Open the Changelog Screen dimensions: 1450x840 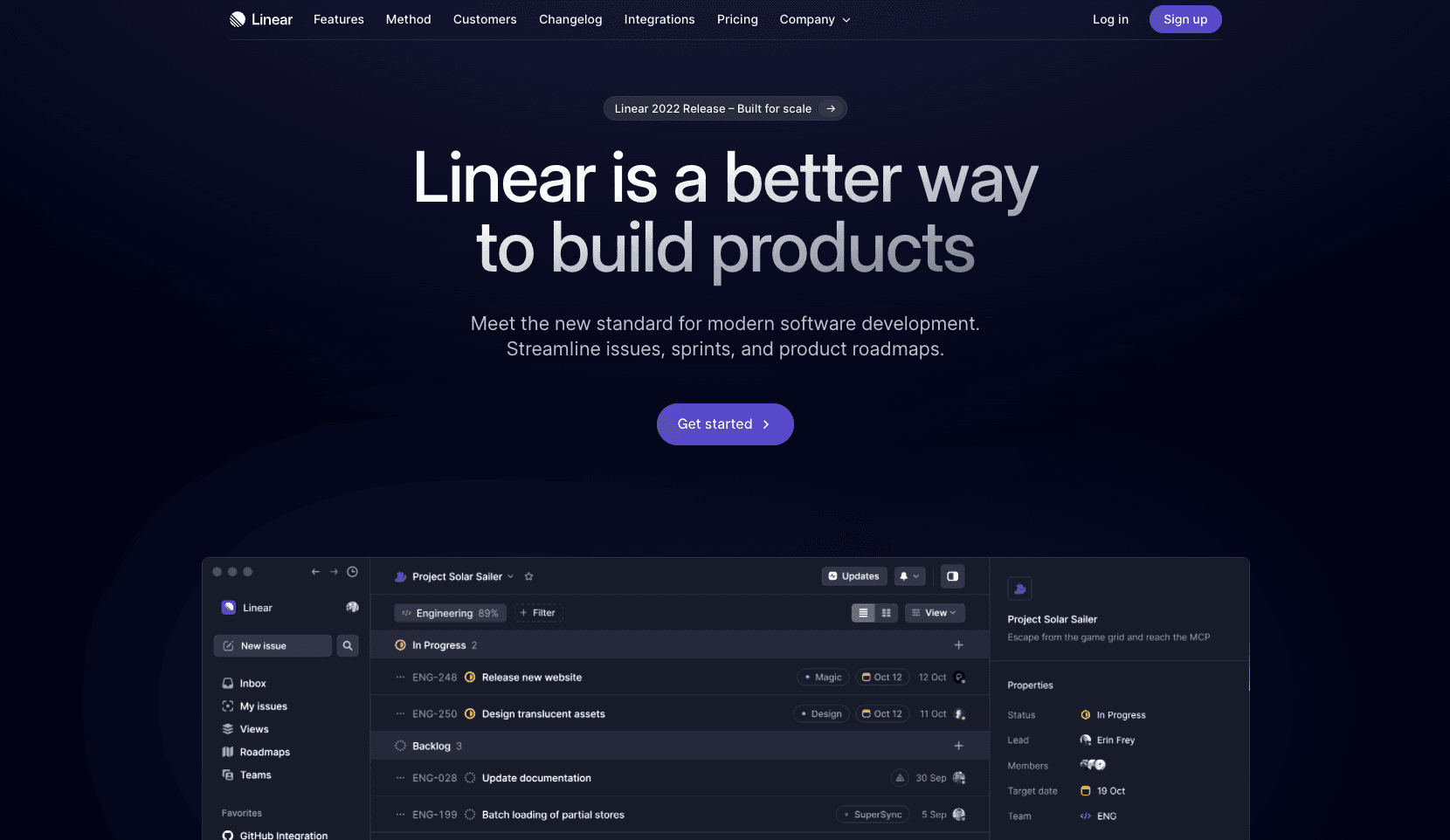570,19
